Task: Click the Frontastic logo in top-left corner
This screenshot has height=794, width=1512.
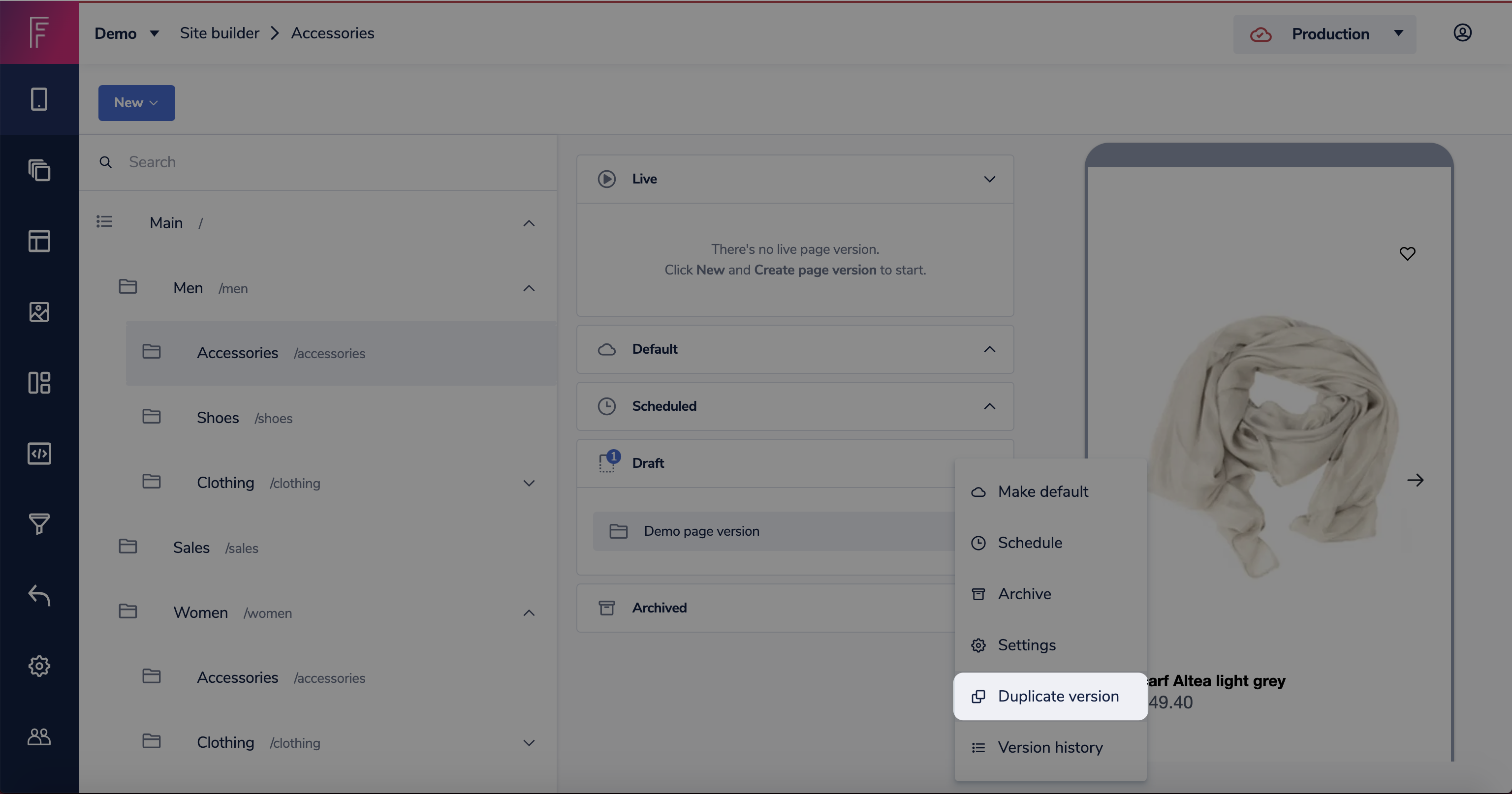Action: [x=39, y=32]
